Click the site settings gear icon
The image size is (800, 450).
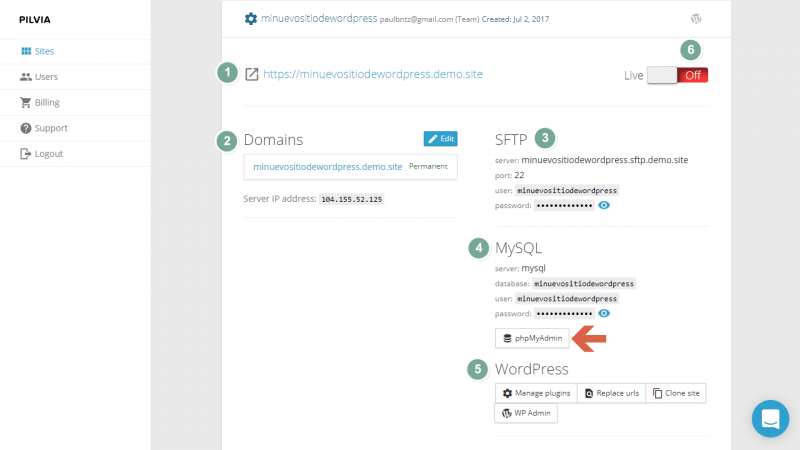point(251,19)
